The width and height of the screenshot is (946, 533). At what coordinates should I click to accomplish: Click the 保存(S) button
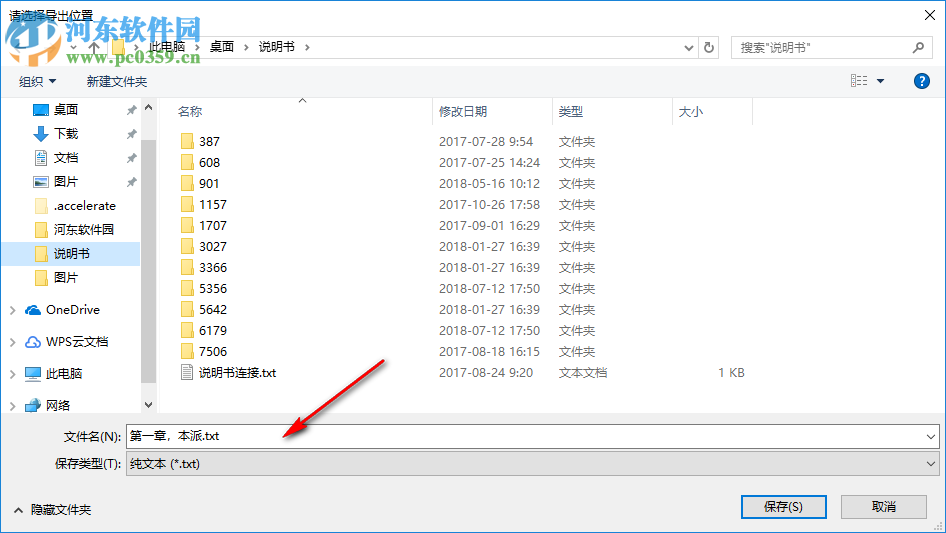(784, 507)
